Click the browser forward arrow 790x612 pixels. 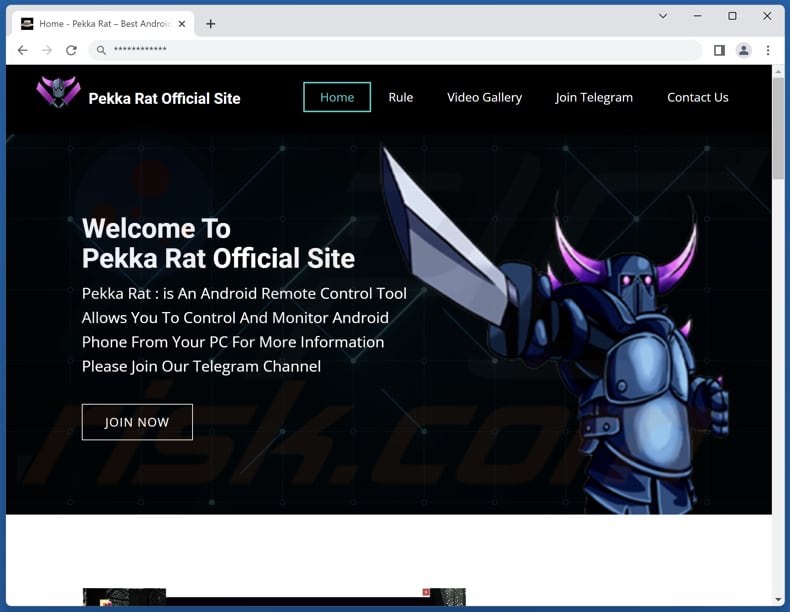point(47,50)
